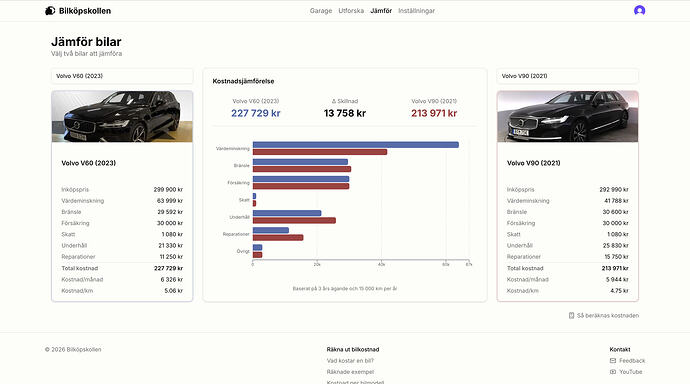Viewport: 690px width, 384px height.
Task: Click the blue 227 729 kr total
Action: pos(256,113)
